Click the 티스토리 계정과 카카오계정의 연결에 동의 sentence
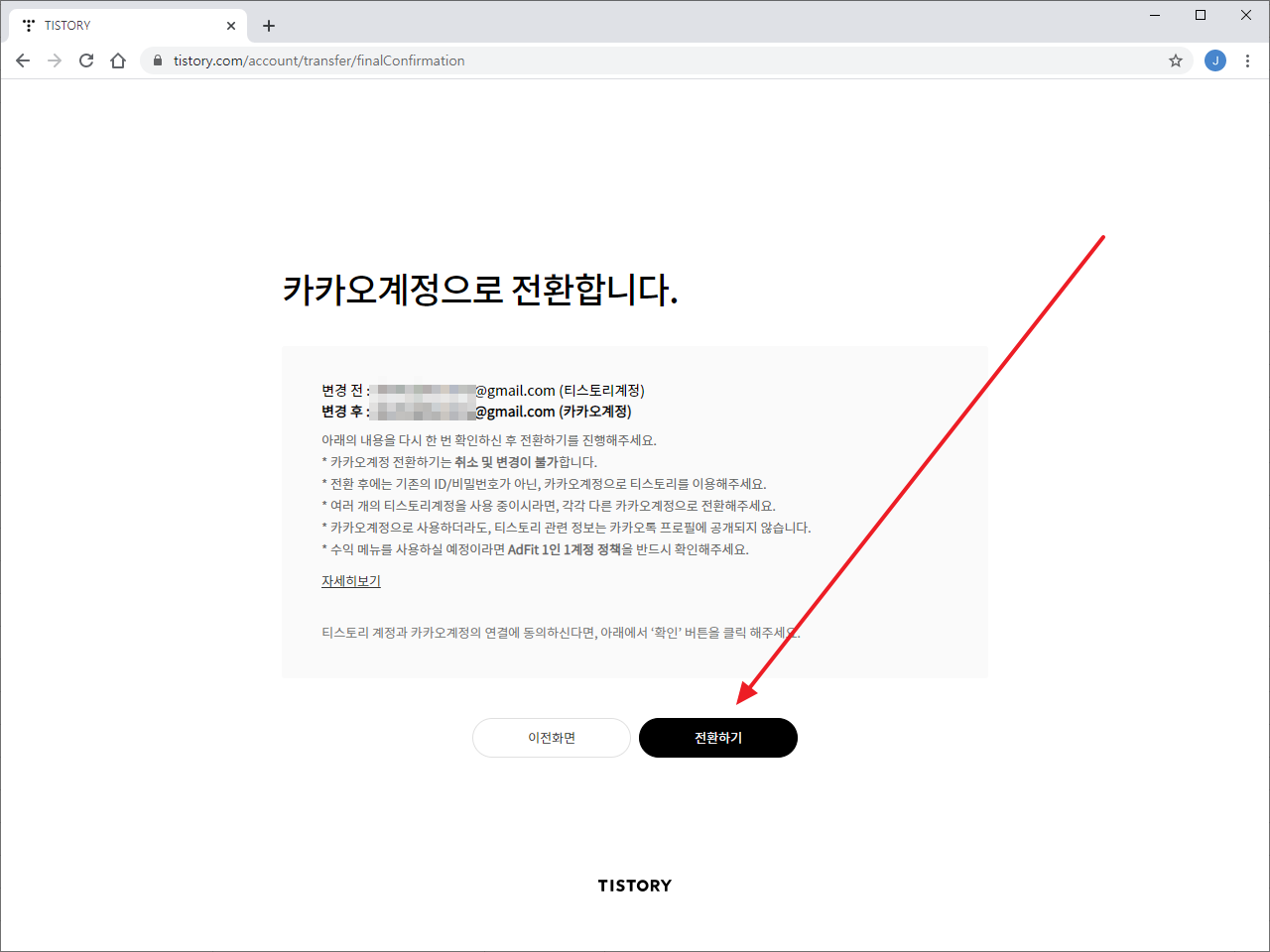This screenshot has height=952, width=1270. coord(561,633)
